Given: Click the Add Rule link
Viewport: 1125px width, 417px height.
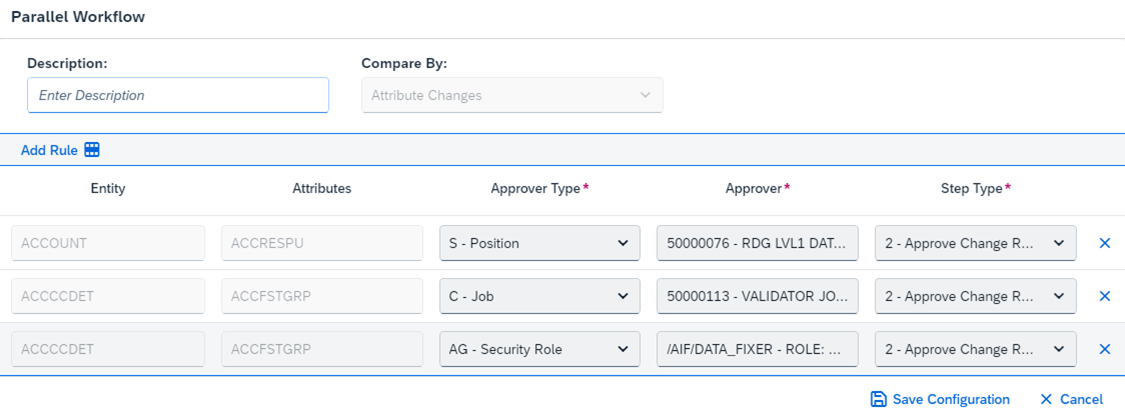Looking at the screenshot, I should [x=49, y=150].
